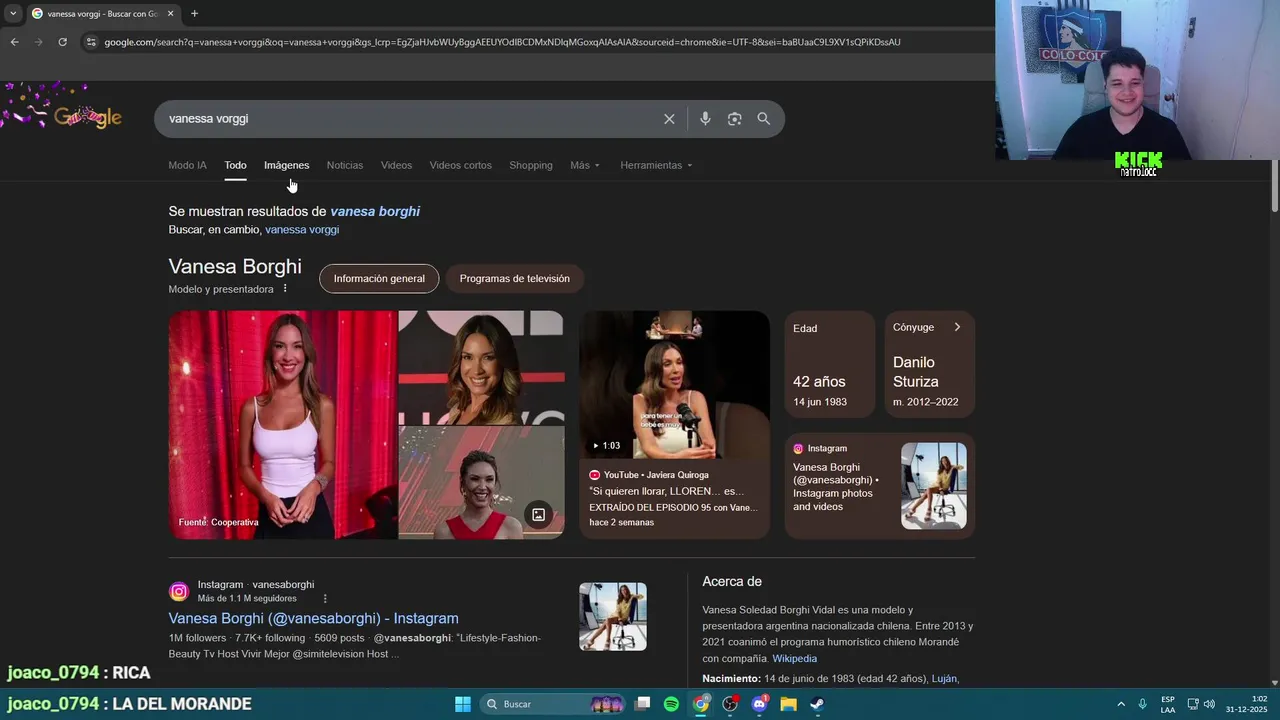The image size is (1280, 720).
Task: Expand the Cónyuge card chevron
Action: [x=957, y=327]
